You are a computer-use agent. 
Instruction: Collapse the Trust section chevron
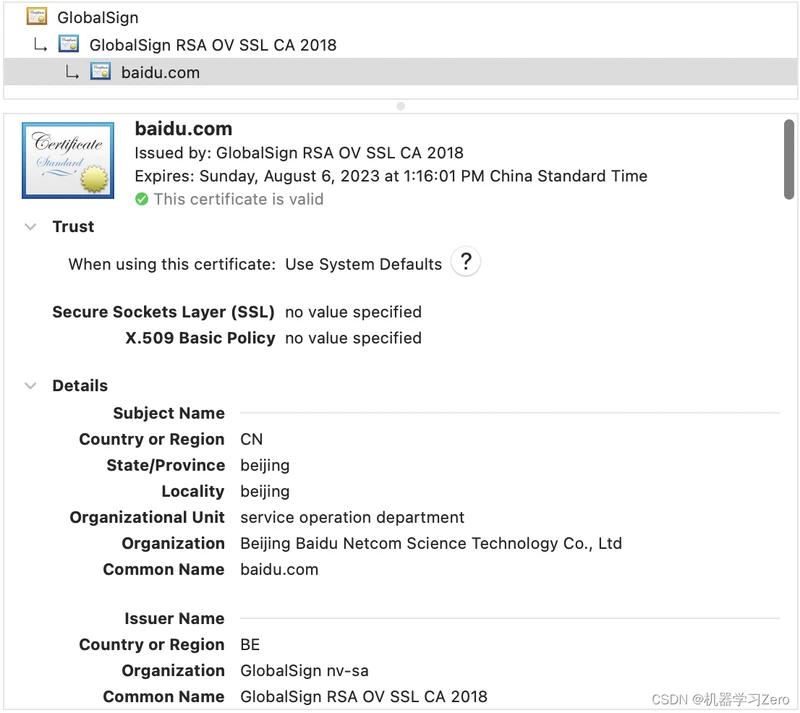31,227
